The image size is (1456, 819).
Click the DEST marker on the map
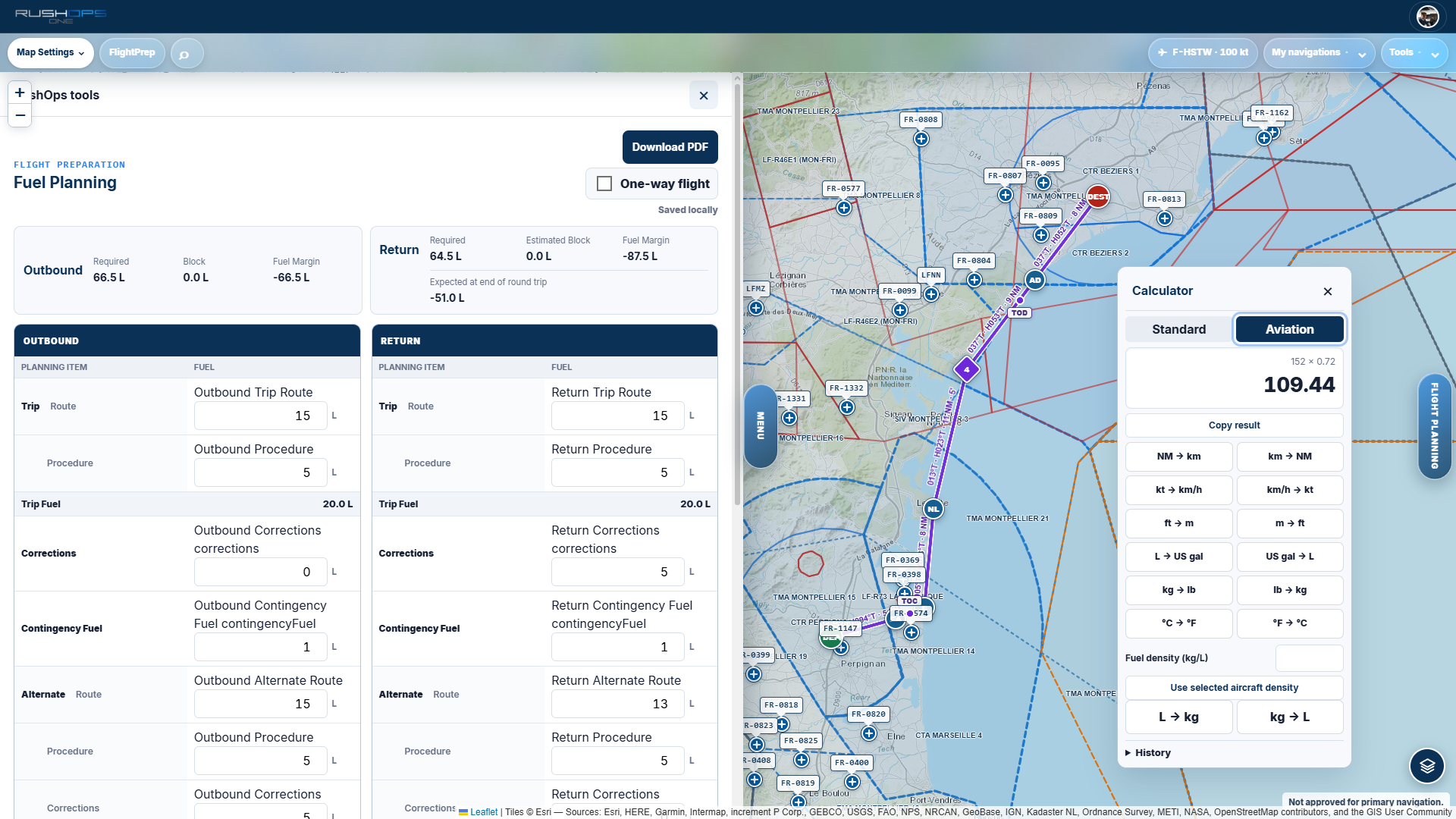pos(1097,196)
